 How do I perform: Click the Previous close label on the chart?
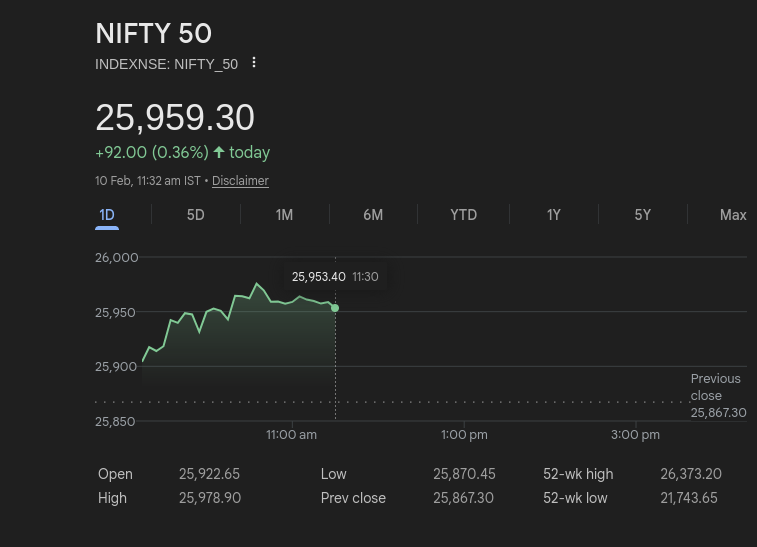pyautogui.click(x=716, y=387)
